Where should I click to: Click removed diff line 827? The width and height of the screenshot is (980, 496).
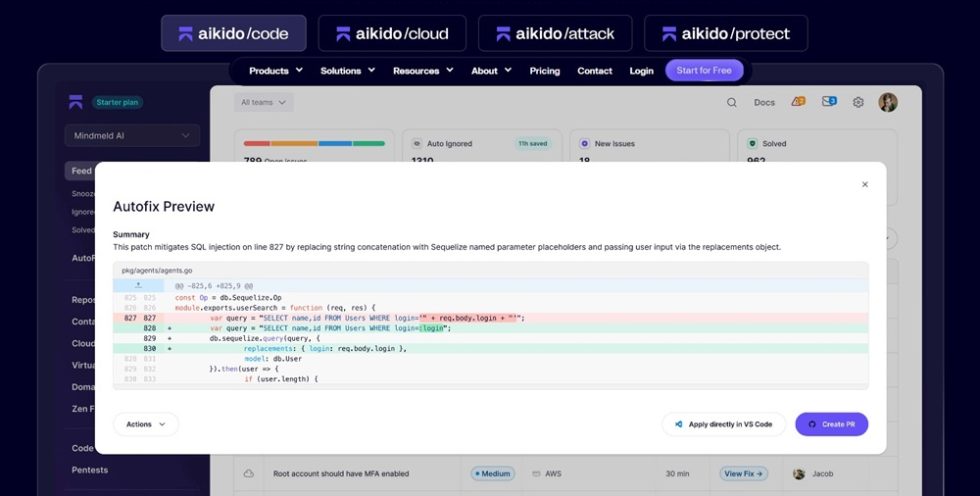point(491,318)
